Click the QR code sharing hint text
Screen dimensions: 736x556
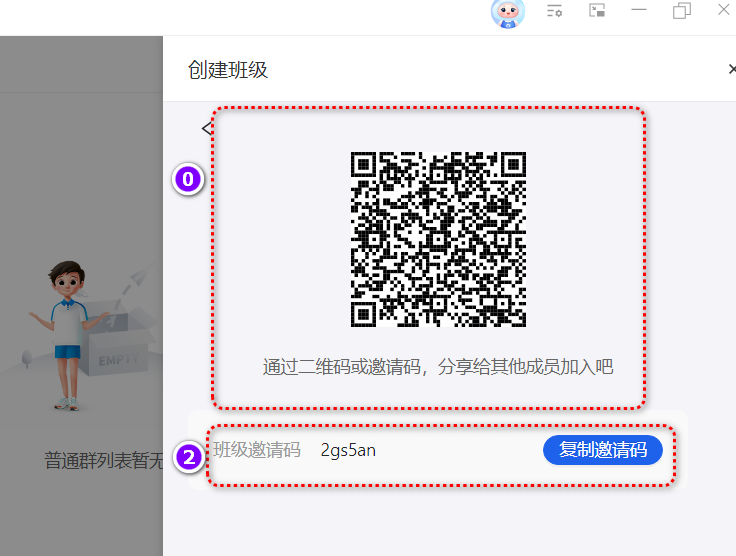pos(438,367)
